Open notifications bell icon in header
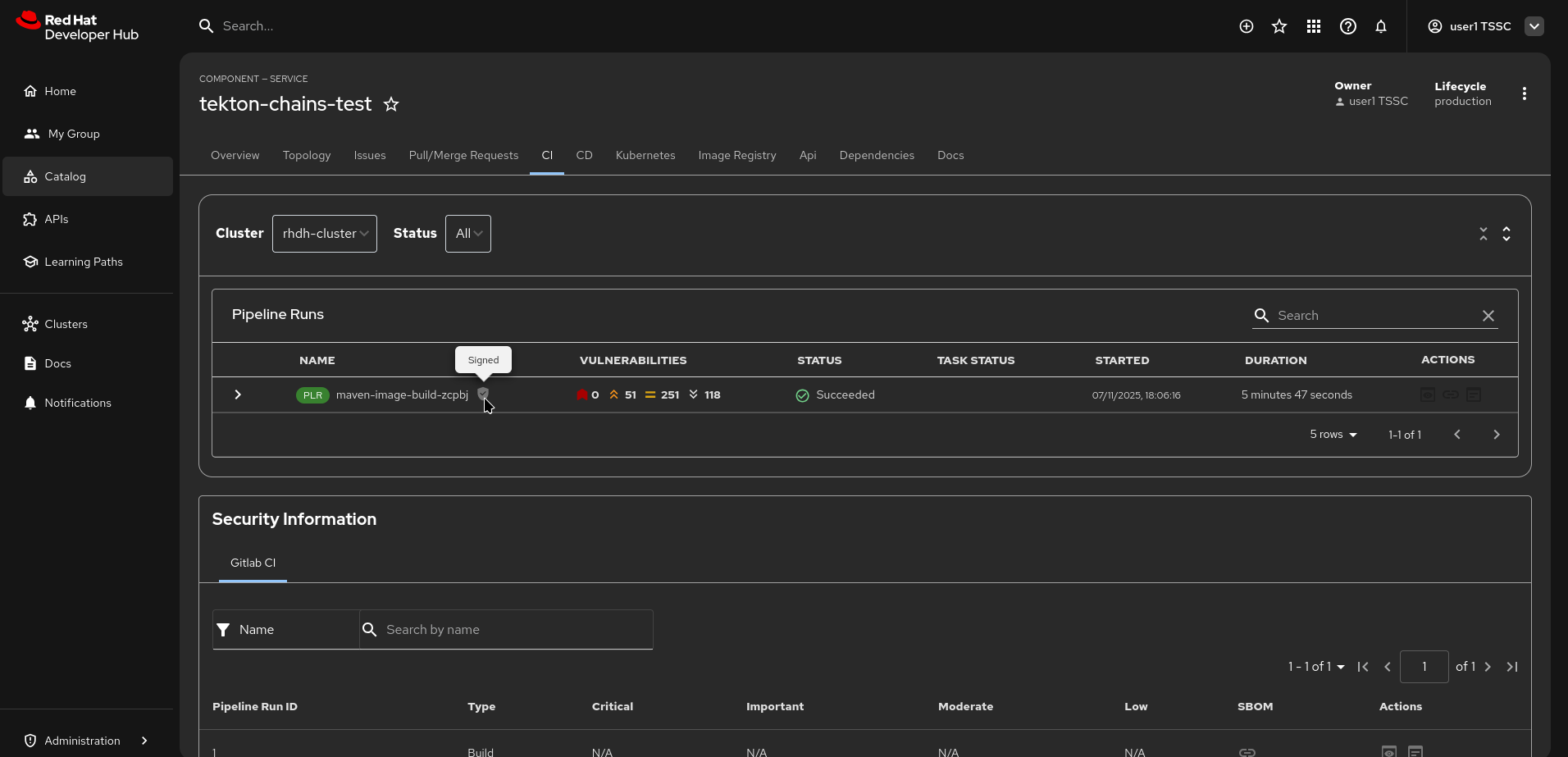Screen dimensions: 1568x757 click(1381, 26)
